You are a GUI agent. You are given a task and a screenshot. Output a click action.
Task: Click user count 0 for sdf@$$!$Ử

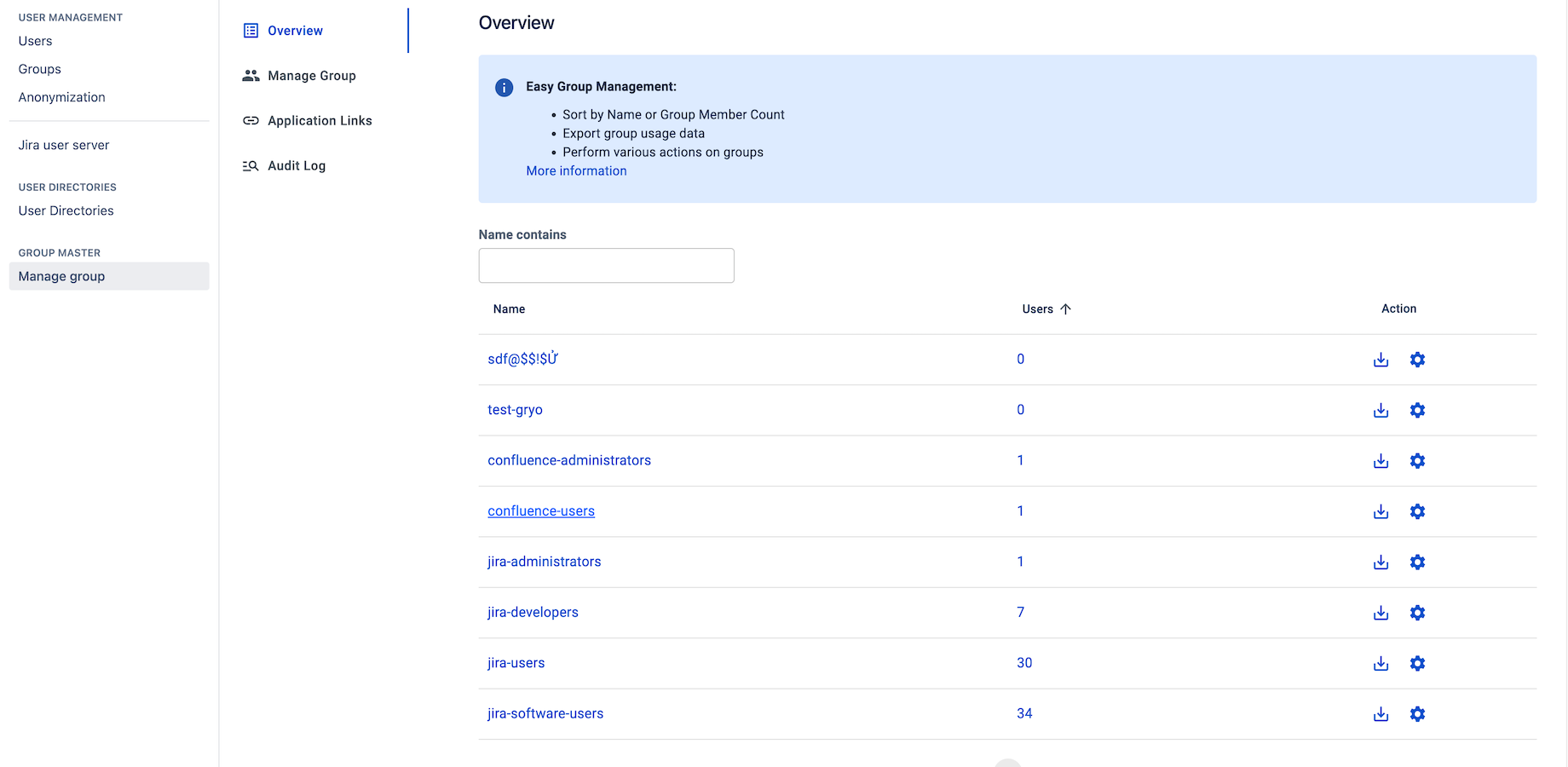click(x=1020, y=360)
